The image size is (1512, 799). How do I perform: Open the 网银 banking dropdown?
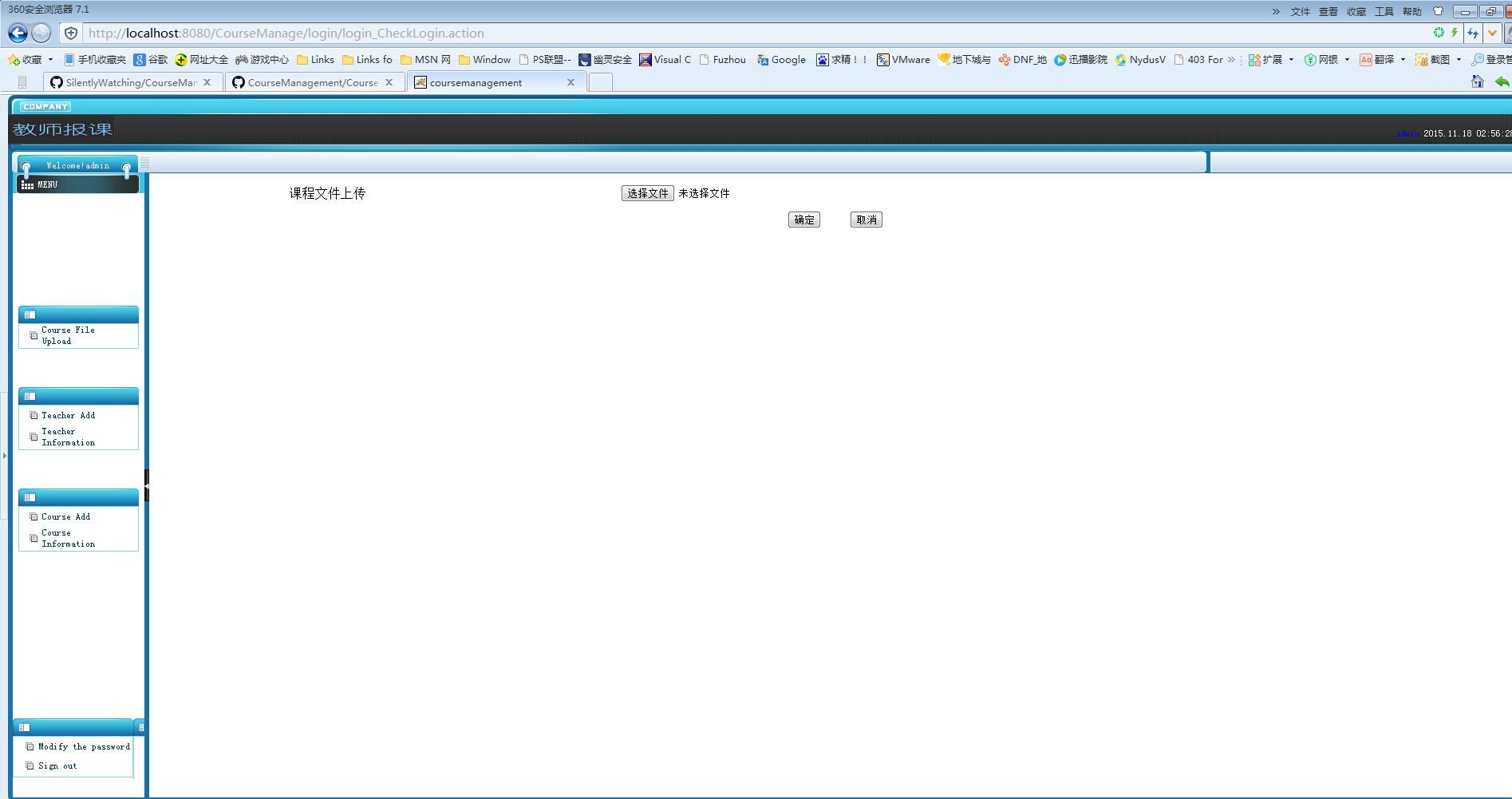point(1327,60)
